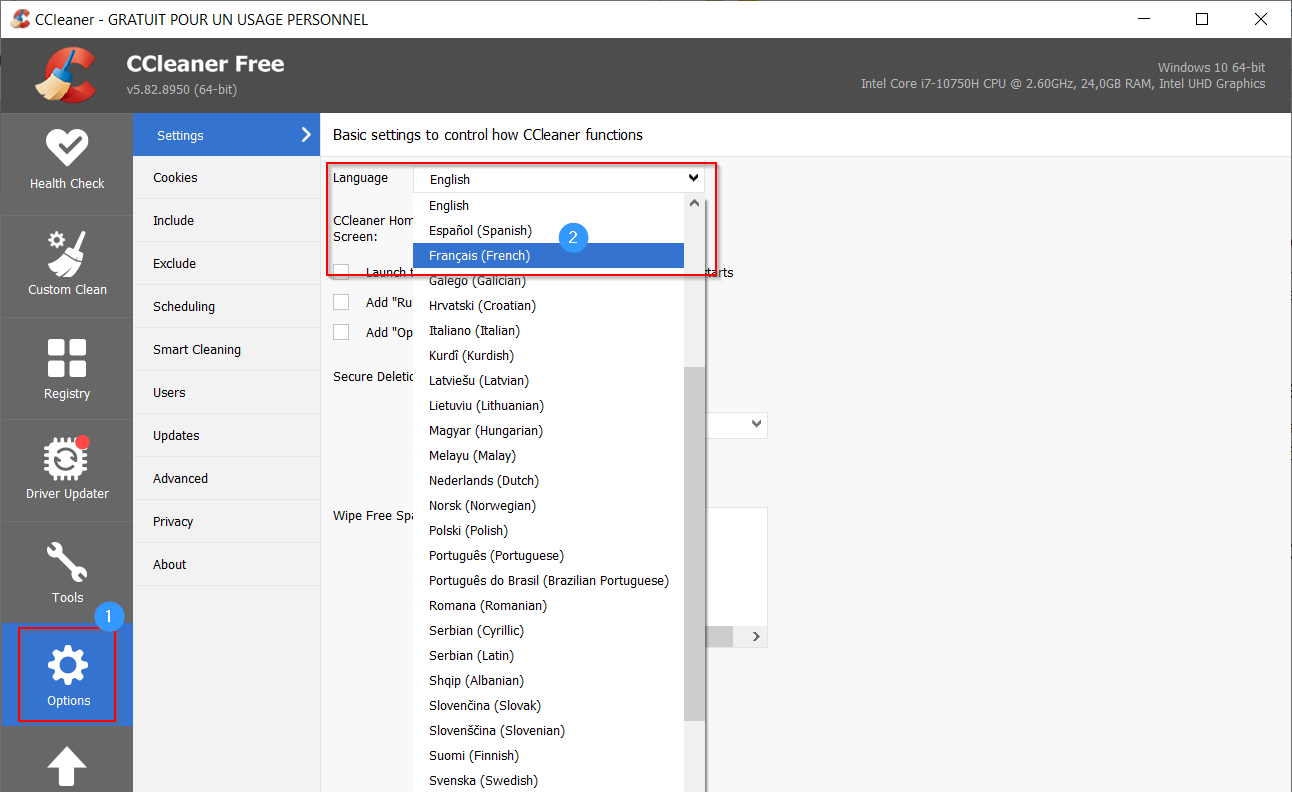The height and width of the screenshot is (792, 1292).
Task: Choose Latviešu (Latvian) option
Action: (x=549, y=381)
